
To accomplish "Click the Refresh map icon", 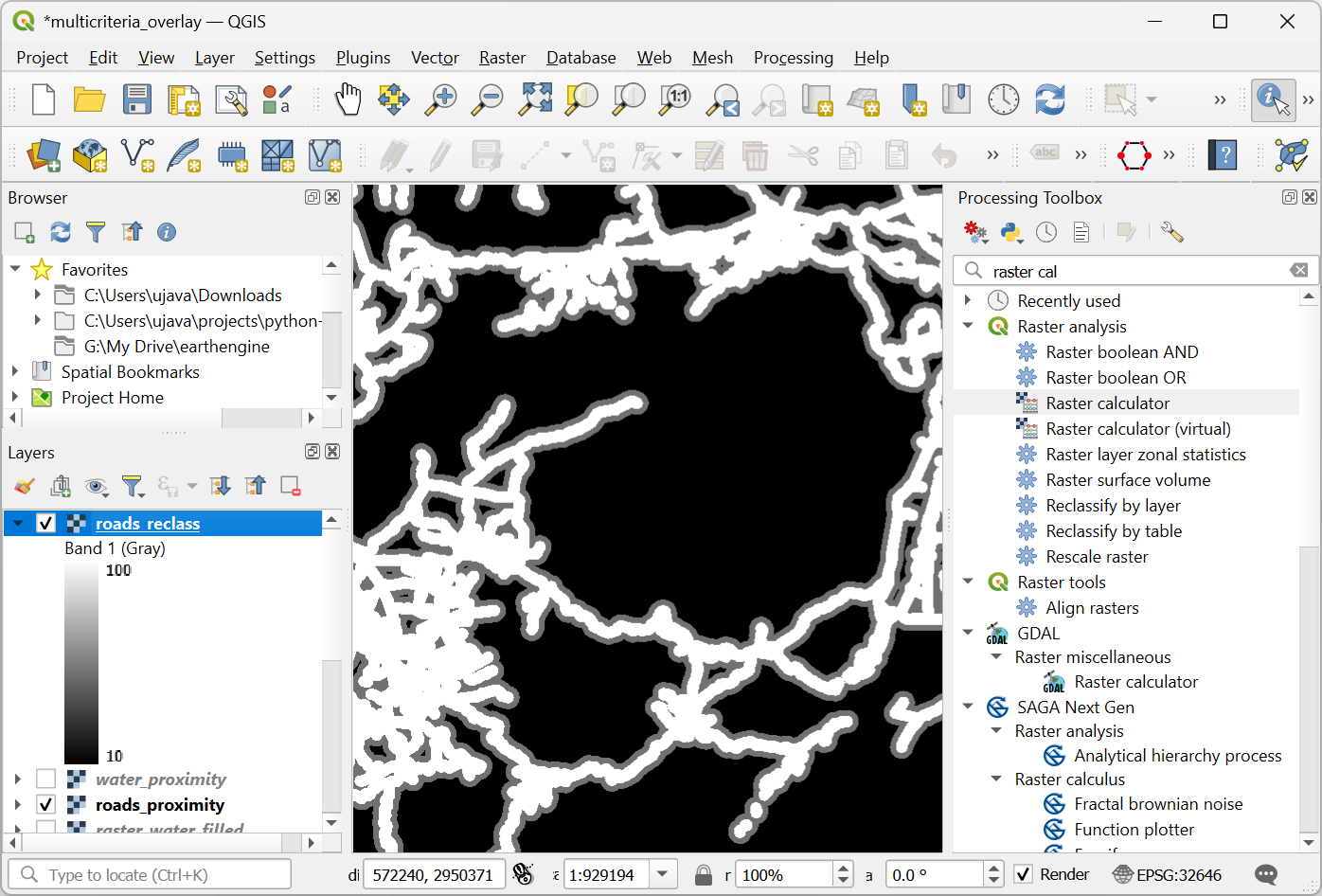I will (1050, 99).
